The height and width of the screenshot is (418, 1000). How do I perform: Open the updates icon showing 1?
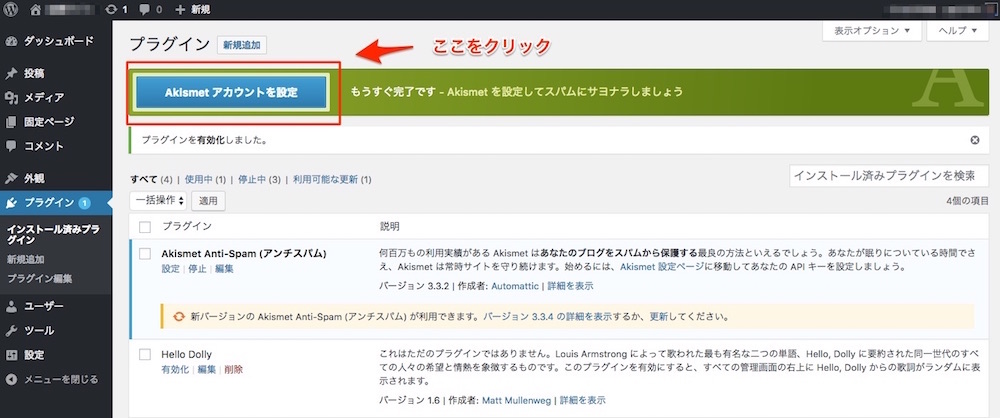click(x=116, y=10)
